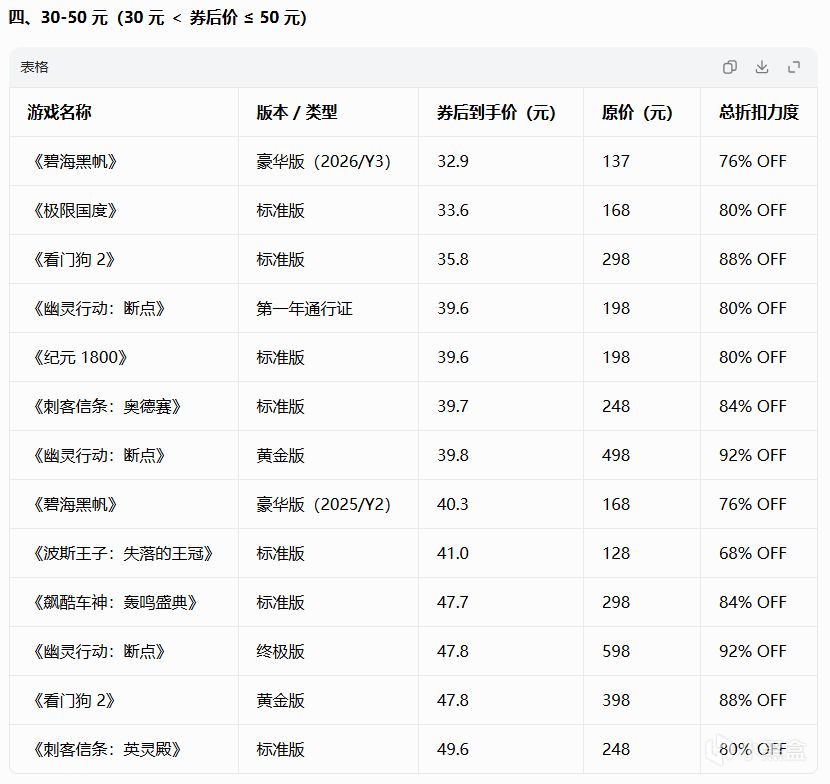Click the expand table fullscreen icon

click(x=794, y=67)
